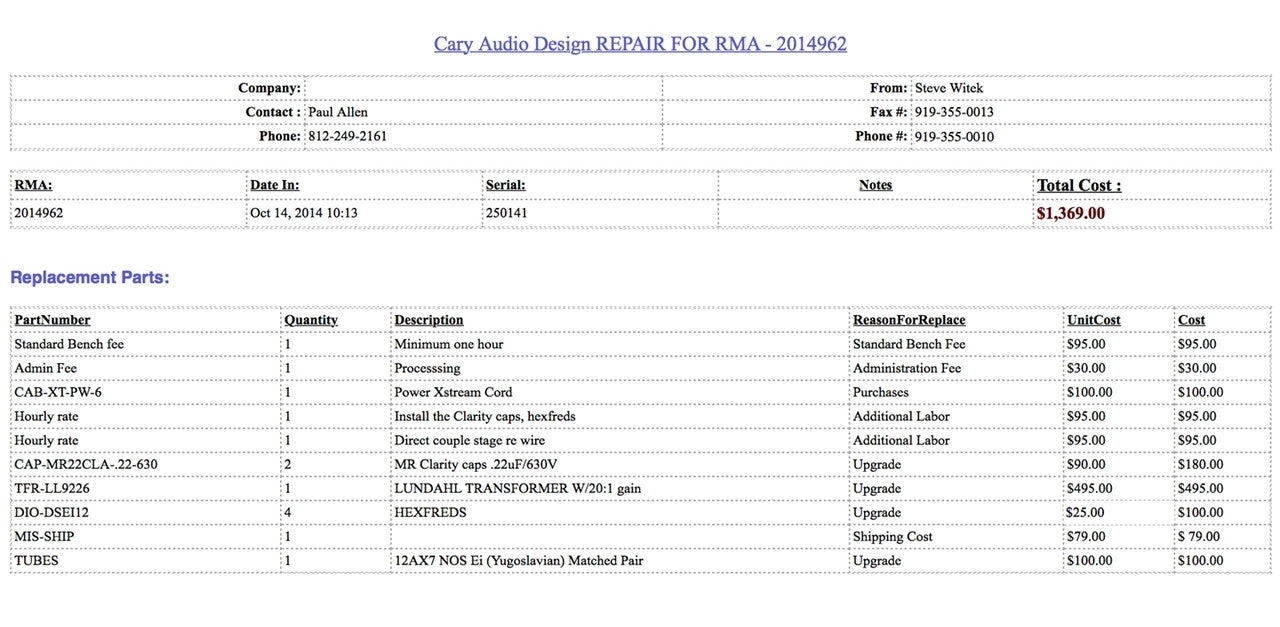Click the TFR-LL9226 part number cell
Viewport: 1280px width, 627px height.
click(x=52, y=488)
